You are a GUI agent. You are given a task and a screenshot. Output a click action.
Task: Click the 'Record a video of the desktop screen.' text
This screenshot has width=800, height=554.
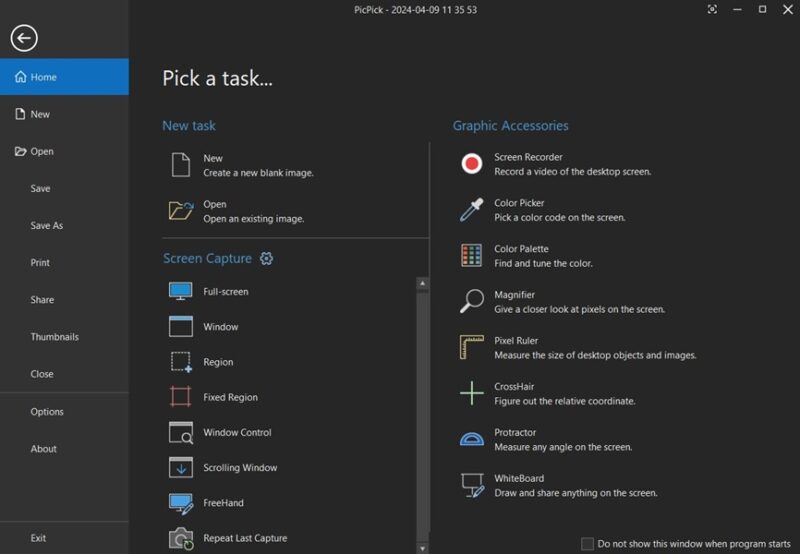(x=572, y=172)
